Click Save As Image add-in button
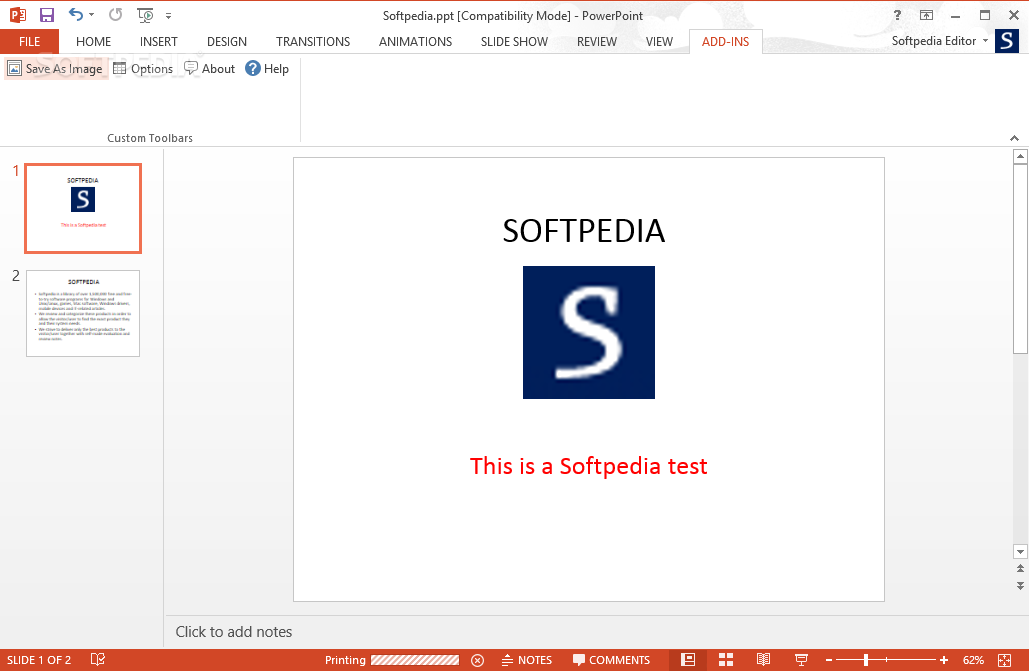 [x=56, y=68]
